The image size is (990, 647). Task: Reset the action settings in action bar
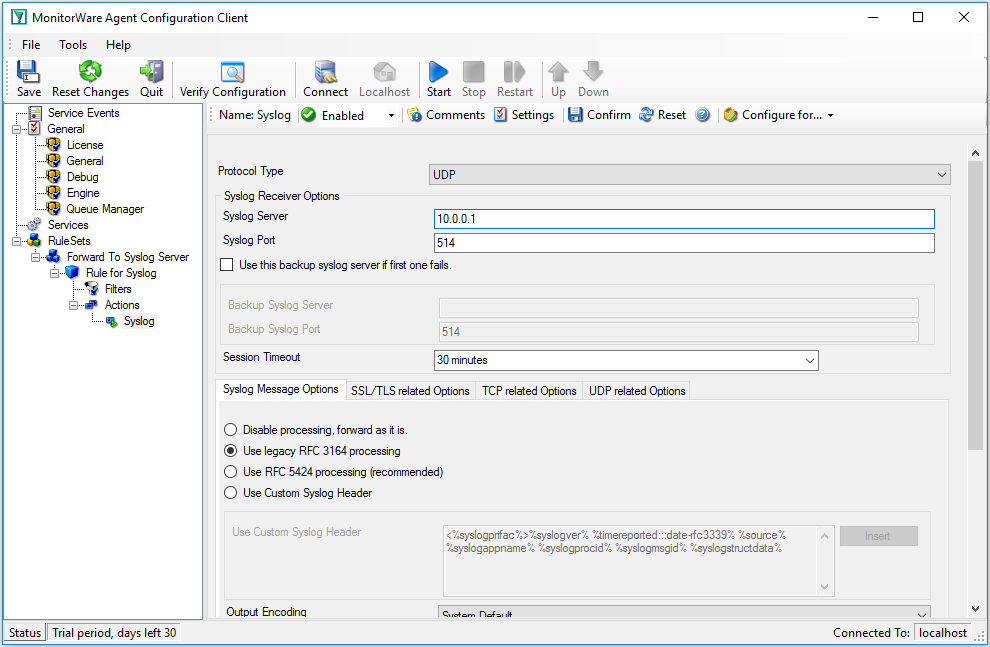click(662, 115)
